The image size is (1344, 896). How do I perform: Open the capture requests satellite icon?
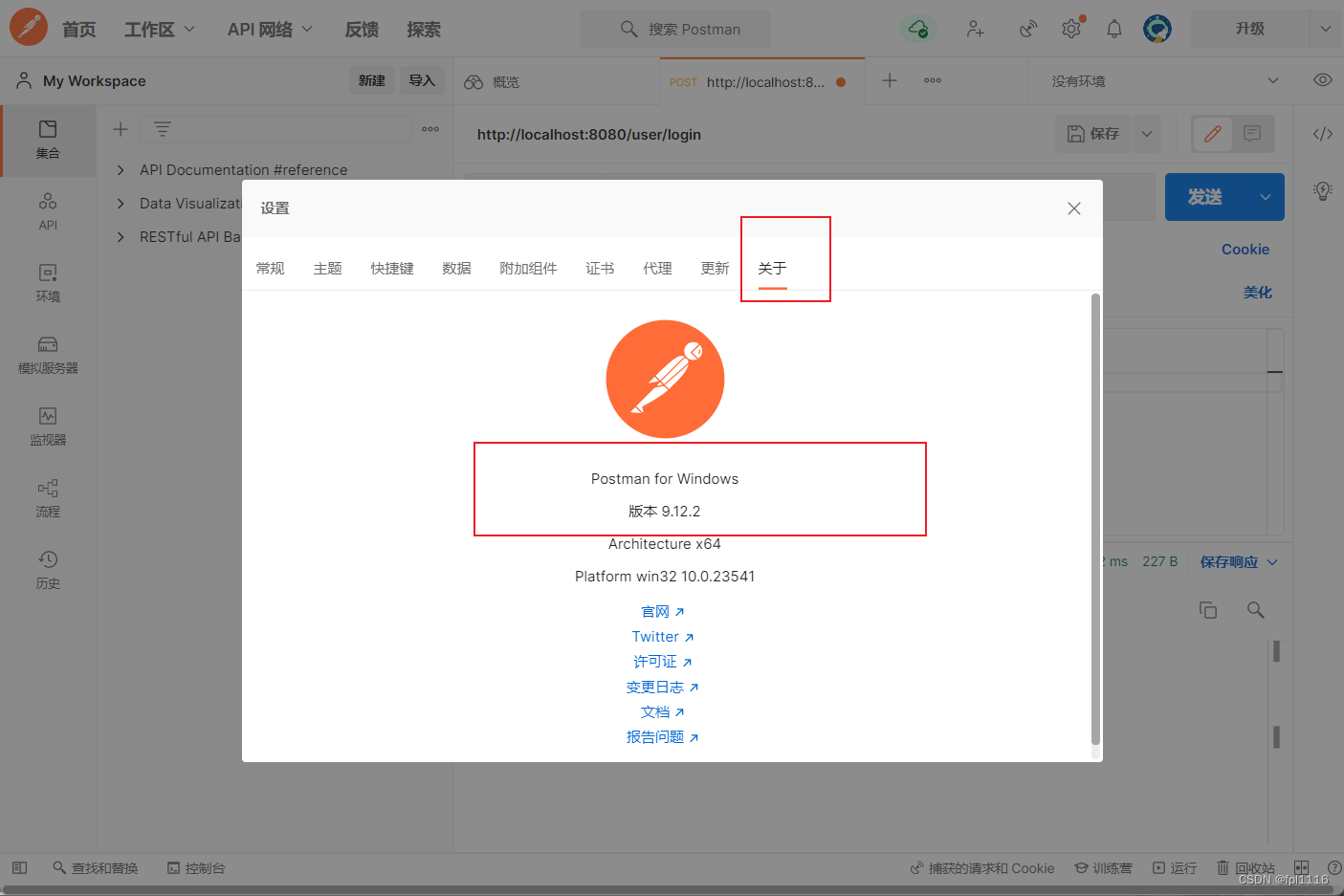pyautogui.click(x=1028, y=29)
